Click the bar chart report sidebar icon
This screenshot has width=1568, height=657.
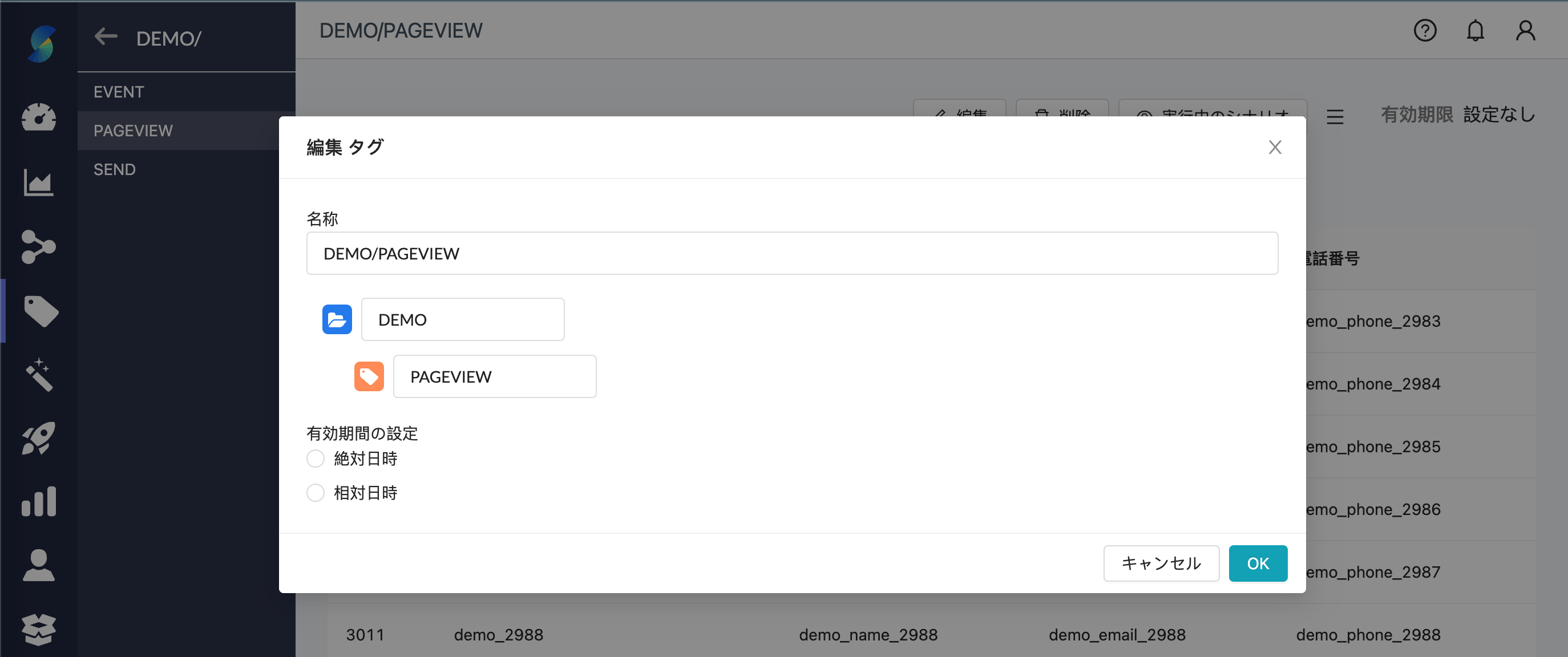[38, 502]
